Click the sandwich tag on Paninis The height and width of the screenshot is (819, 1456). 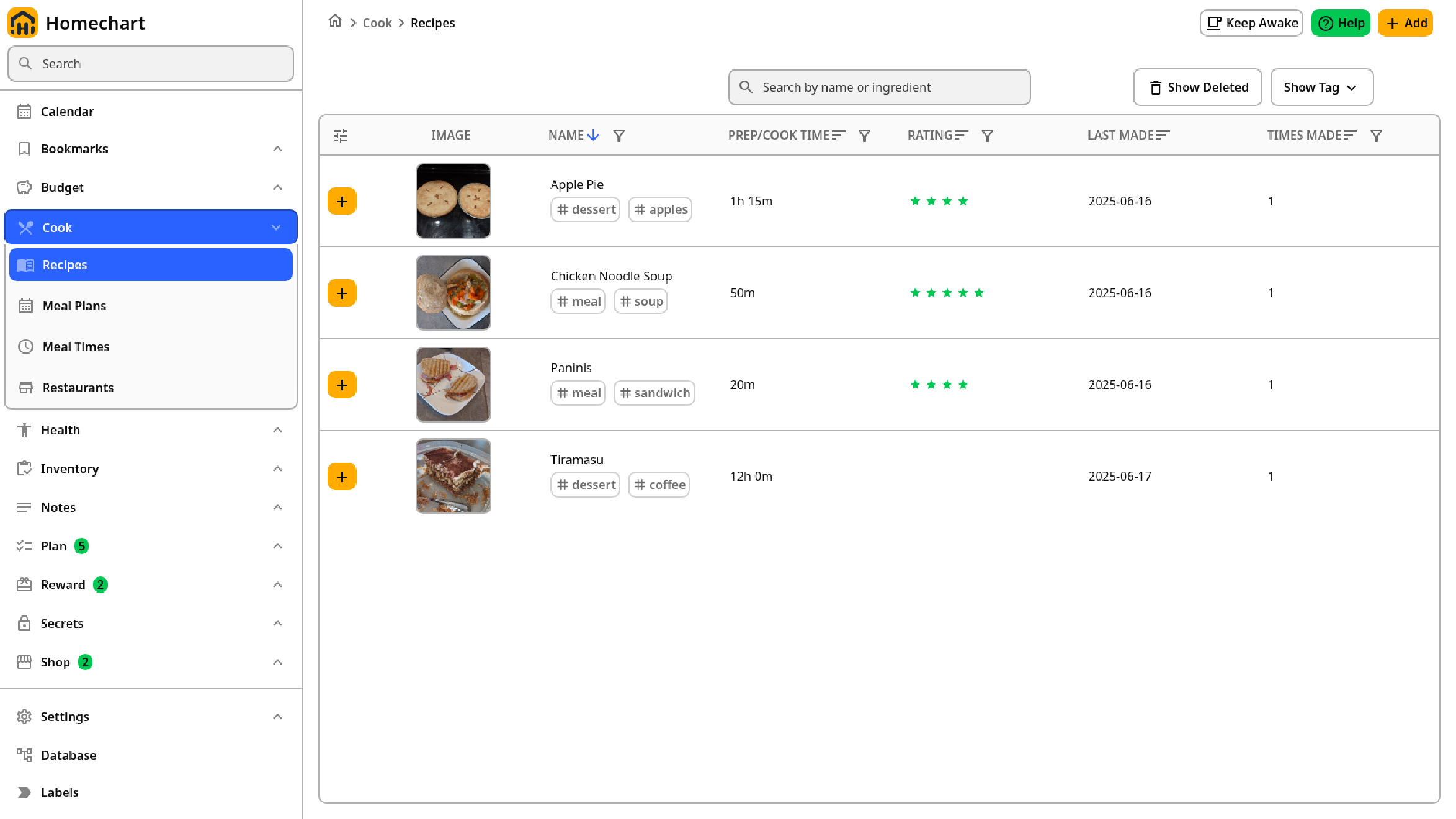[654, 393]
